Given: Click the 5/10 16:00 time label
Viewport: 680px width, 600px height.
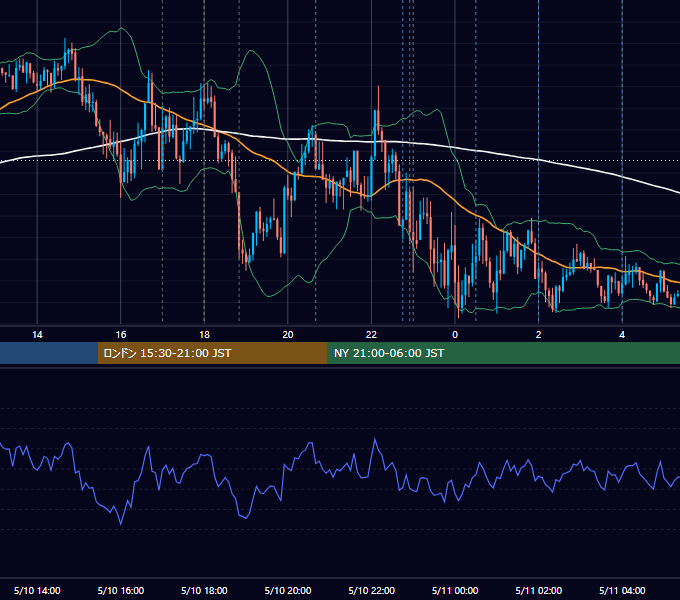Looking at the screenshot, I should [121, 590].
